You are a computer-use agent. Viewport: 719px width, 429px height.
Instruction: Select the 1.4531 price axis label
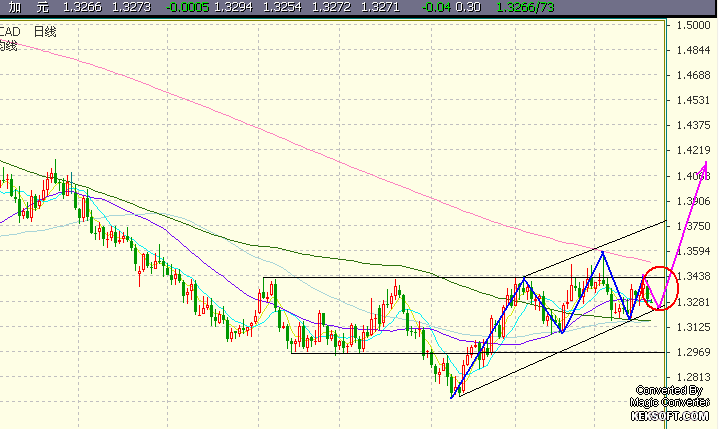click(693, 100)
